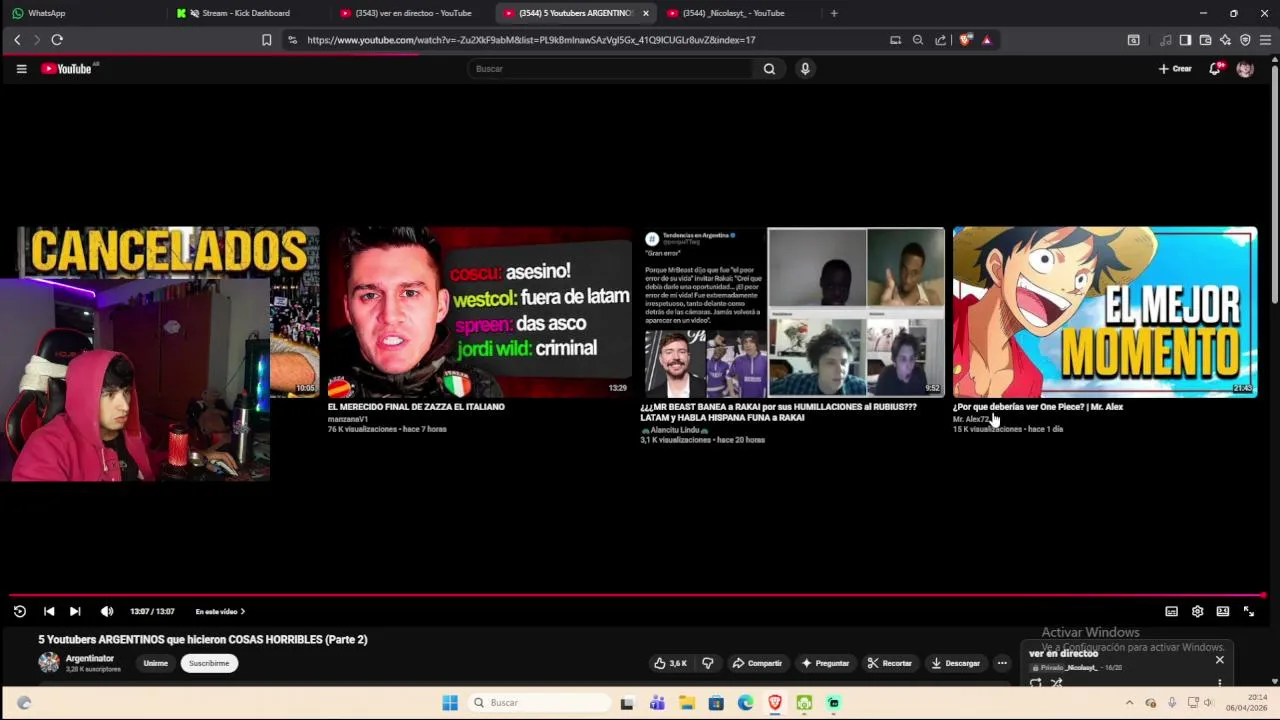Viewport: 1280px width, 720px height.
Task: Open the more actions three-dot menu
Action: coord(1002,663)
